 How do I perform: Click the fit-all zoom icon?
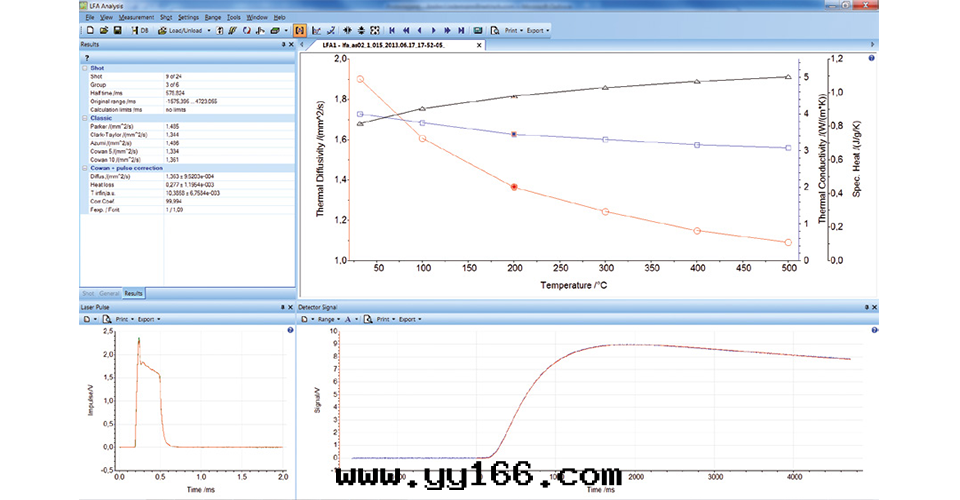[374, 30]
